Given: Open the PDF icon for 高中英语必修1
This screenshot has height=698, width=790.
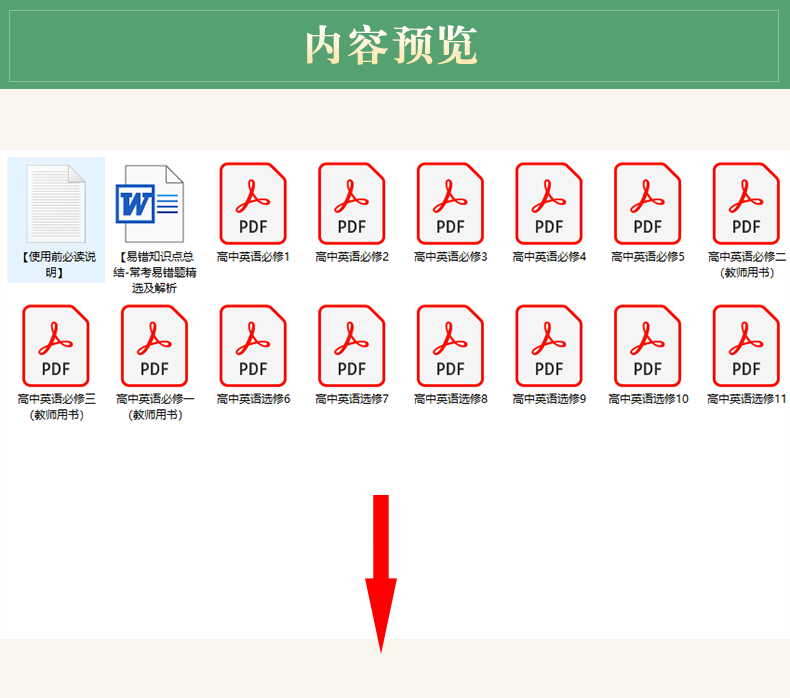Looking at the screenshot, I should (253, 204).
